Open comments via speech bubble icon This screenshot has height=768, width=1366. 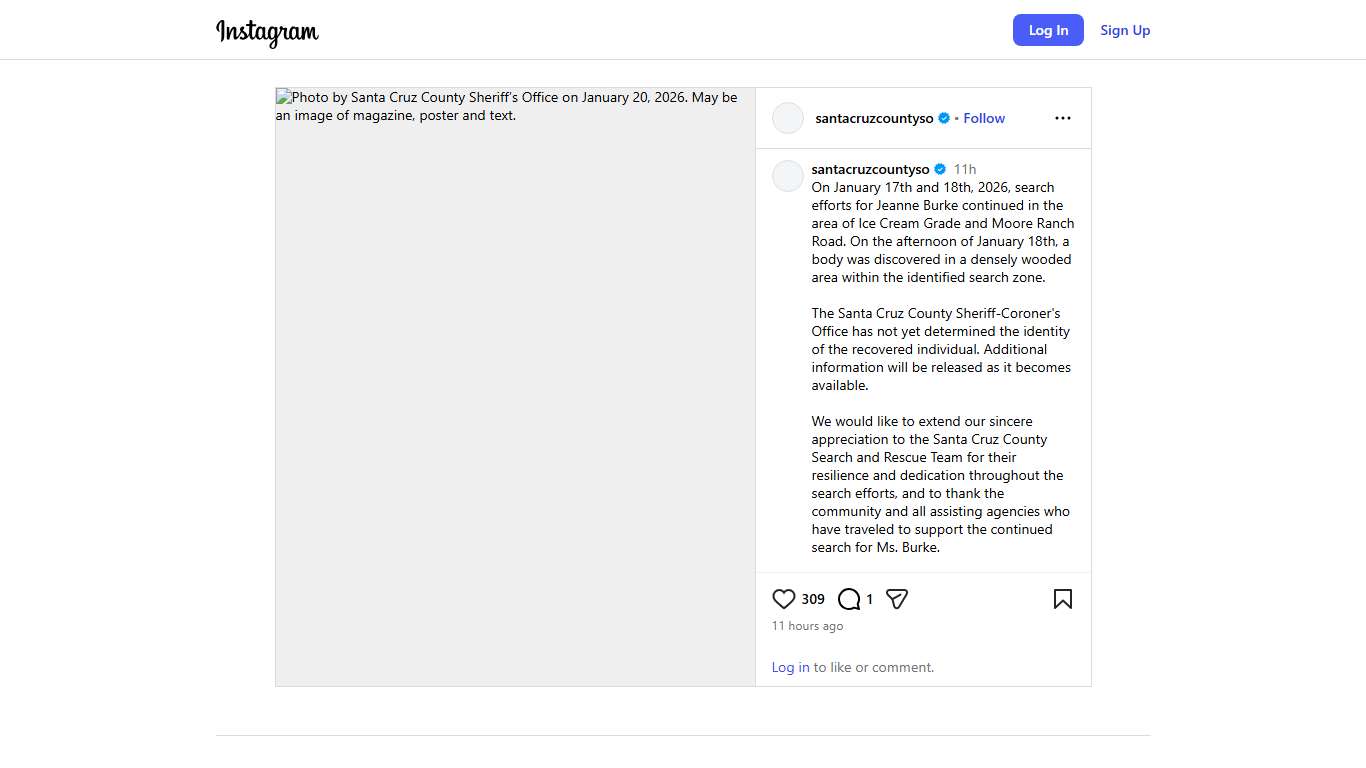point(849,599)
